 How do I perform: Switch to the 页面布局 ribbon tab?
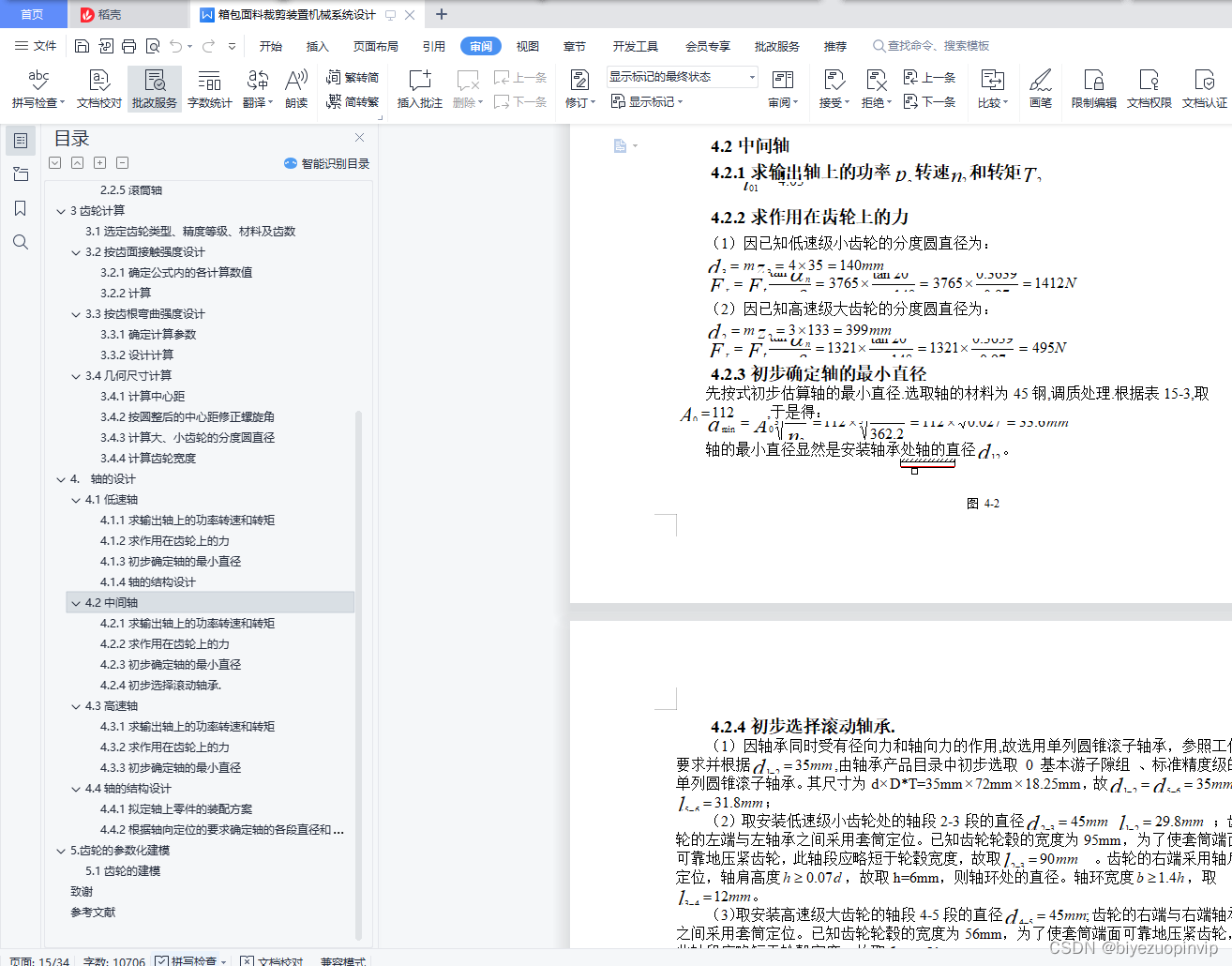376,46
